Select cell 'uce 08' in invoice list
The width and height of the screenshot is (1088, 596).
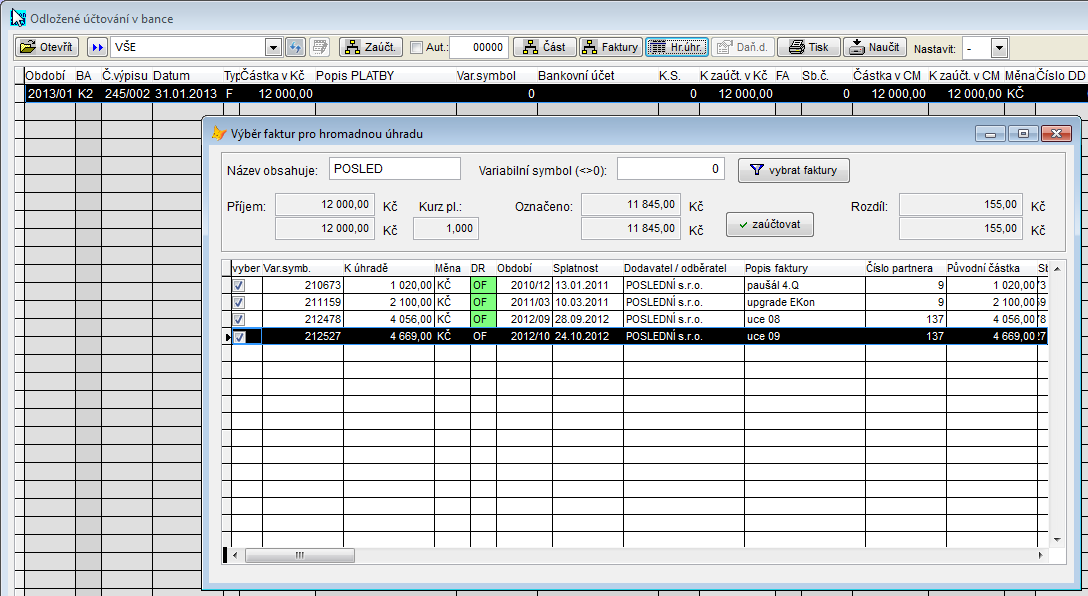point(804,319)
